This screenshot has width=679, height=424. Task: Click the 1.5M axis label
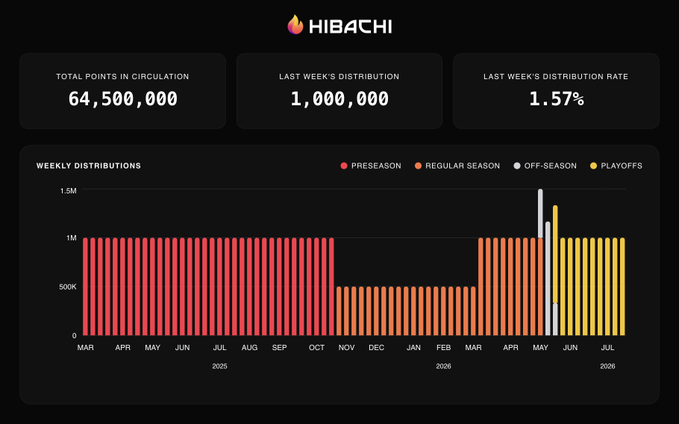pyautogui.click(x=68, y=191)
